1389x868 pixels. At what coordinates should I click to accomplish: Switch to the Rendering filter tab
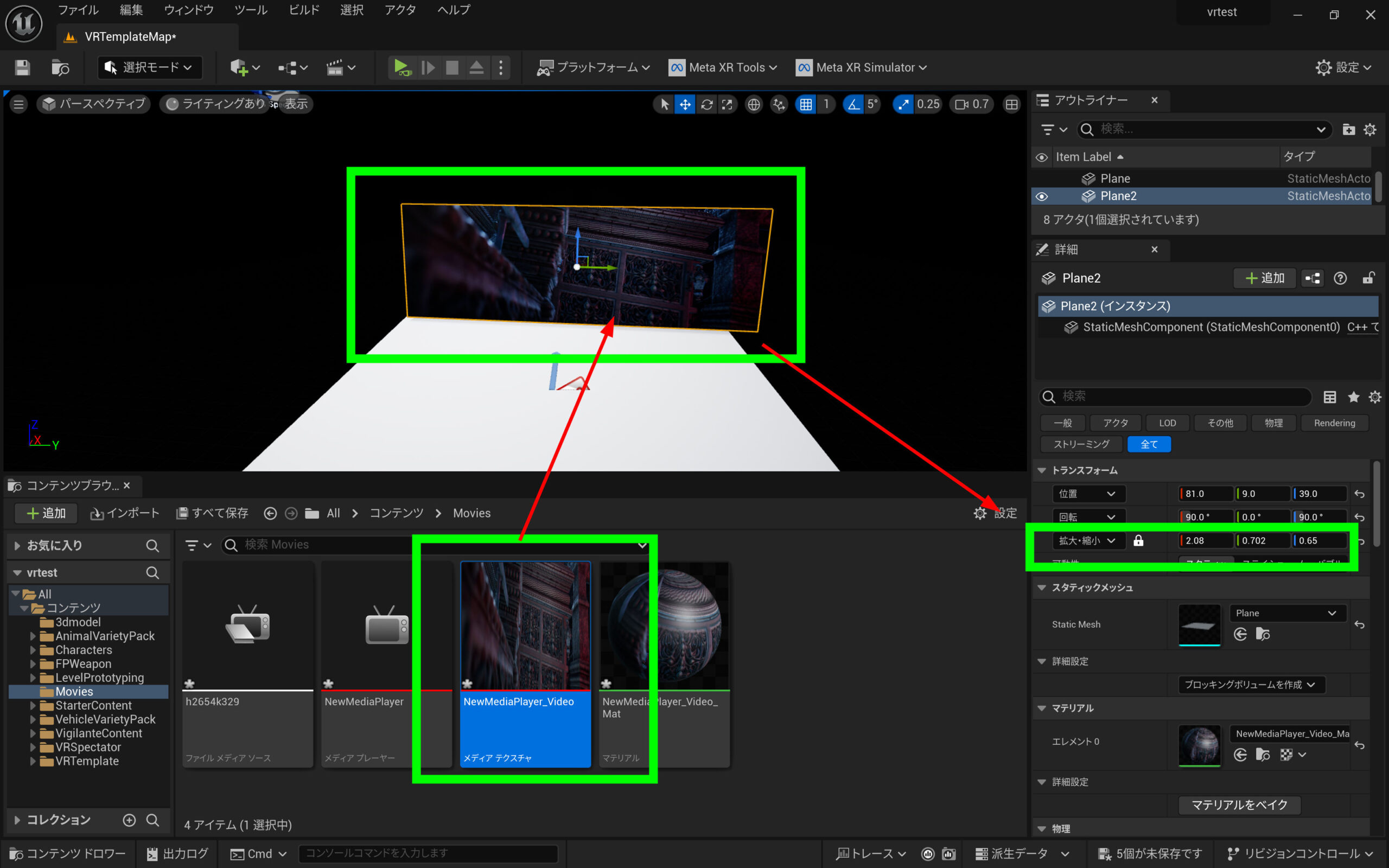pyautogui.click(x=1334, y=423)
